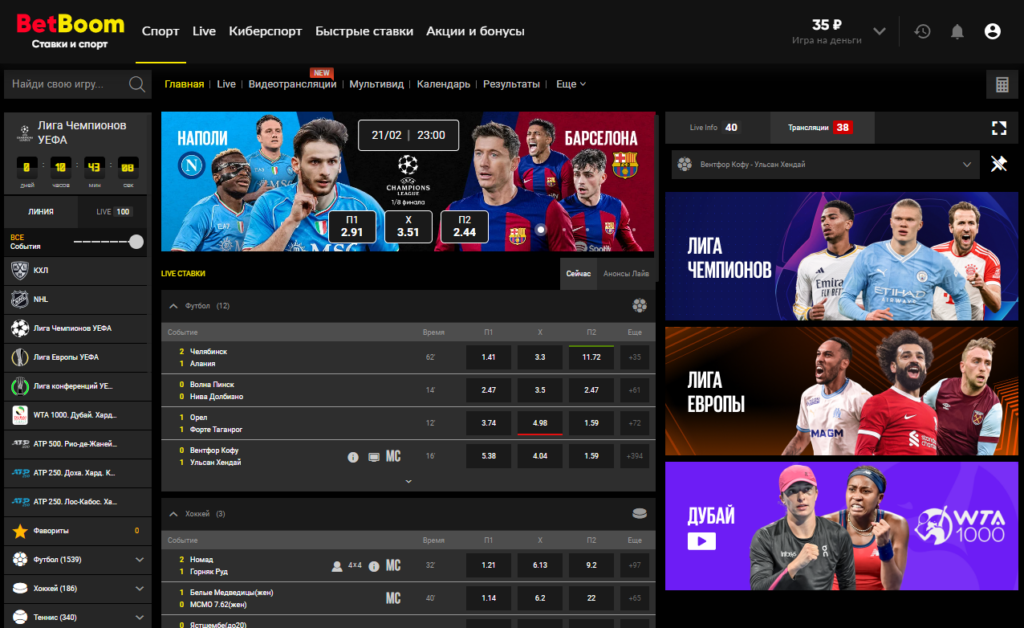The image size is (1024, 628).
Task: Expand video panel to fullscreen
Action: click(999, 128)
